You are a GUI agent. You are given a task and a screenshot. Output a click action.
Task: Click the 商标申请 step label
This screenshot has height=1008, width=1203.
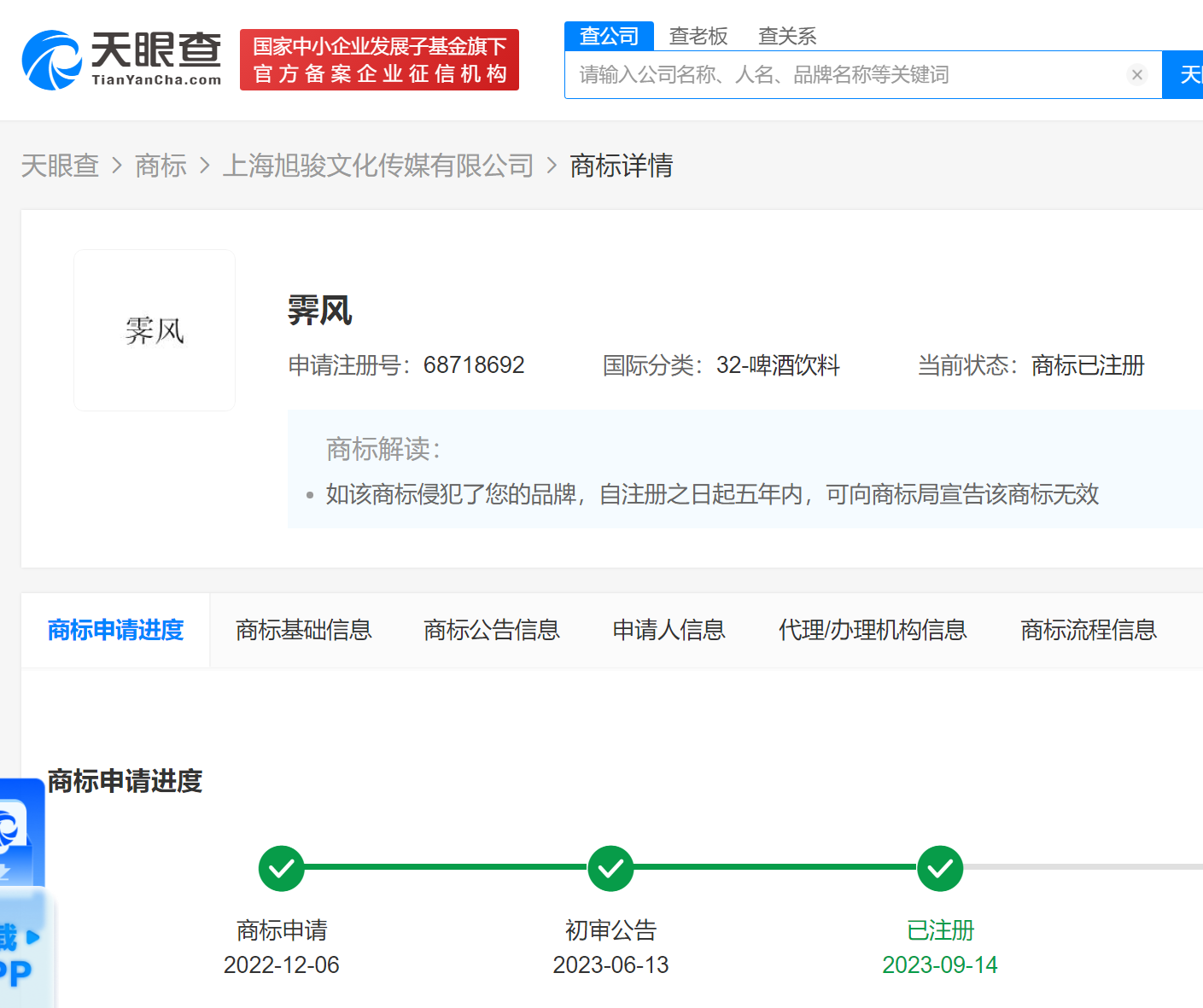tap(282, 930)
